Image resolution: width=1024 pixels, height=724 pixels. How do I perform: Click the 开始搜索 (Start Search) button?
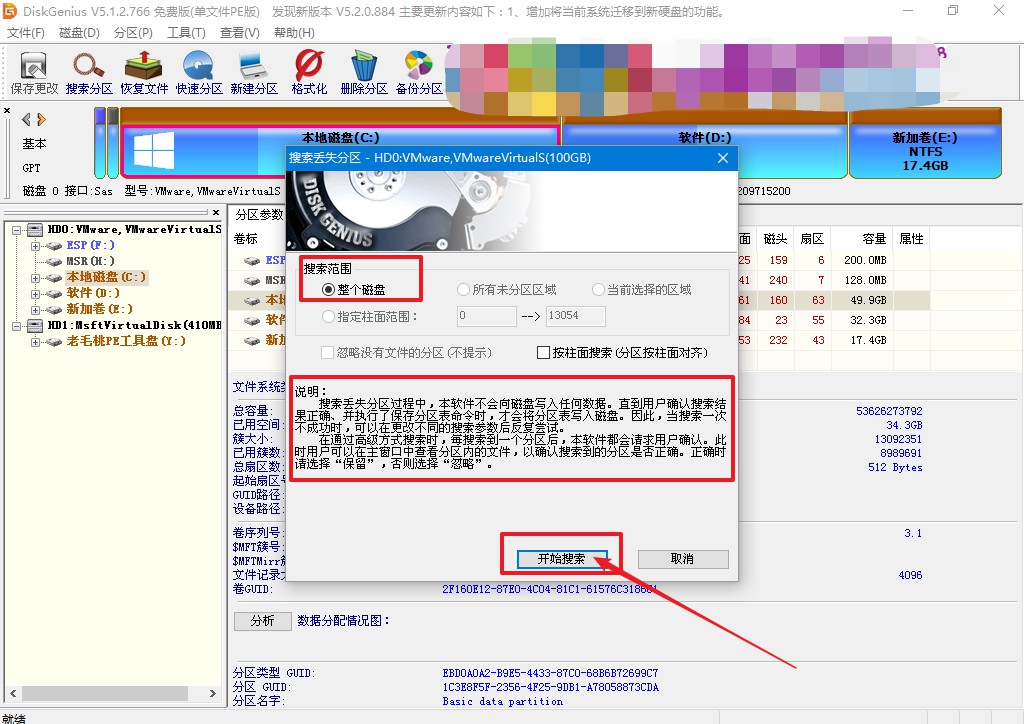[x=562, y=559]
